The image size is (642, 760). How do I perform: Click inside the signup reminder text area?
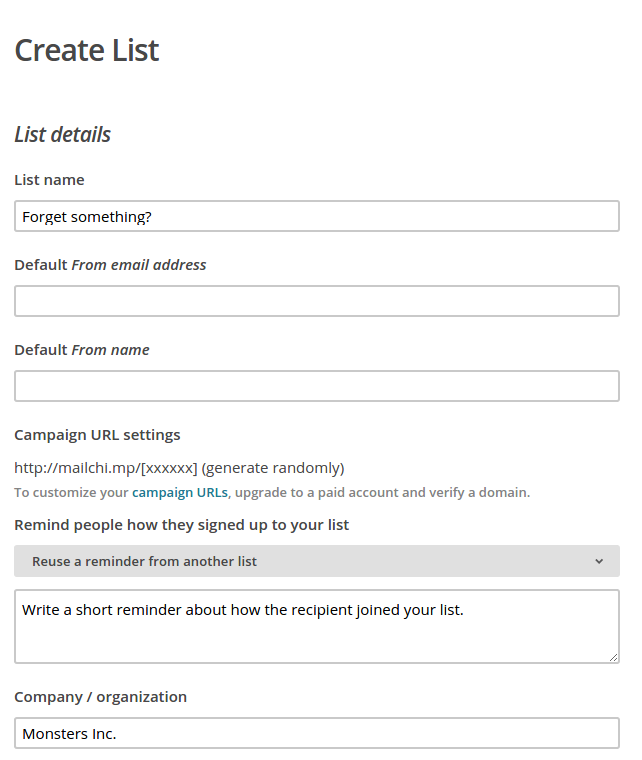[x=317, y=626]
